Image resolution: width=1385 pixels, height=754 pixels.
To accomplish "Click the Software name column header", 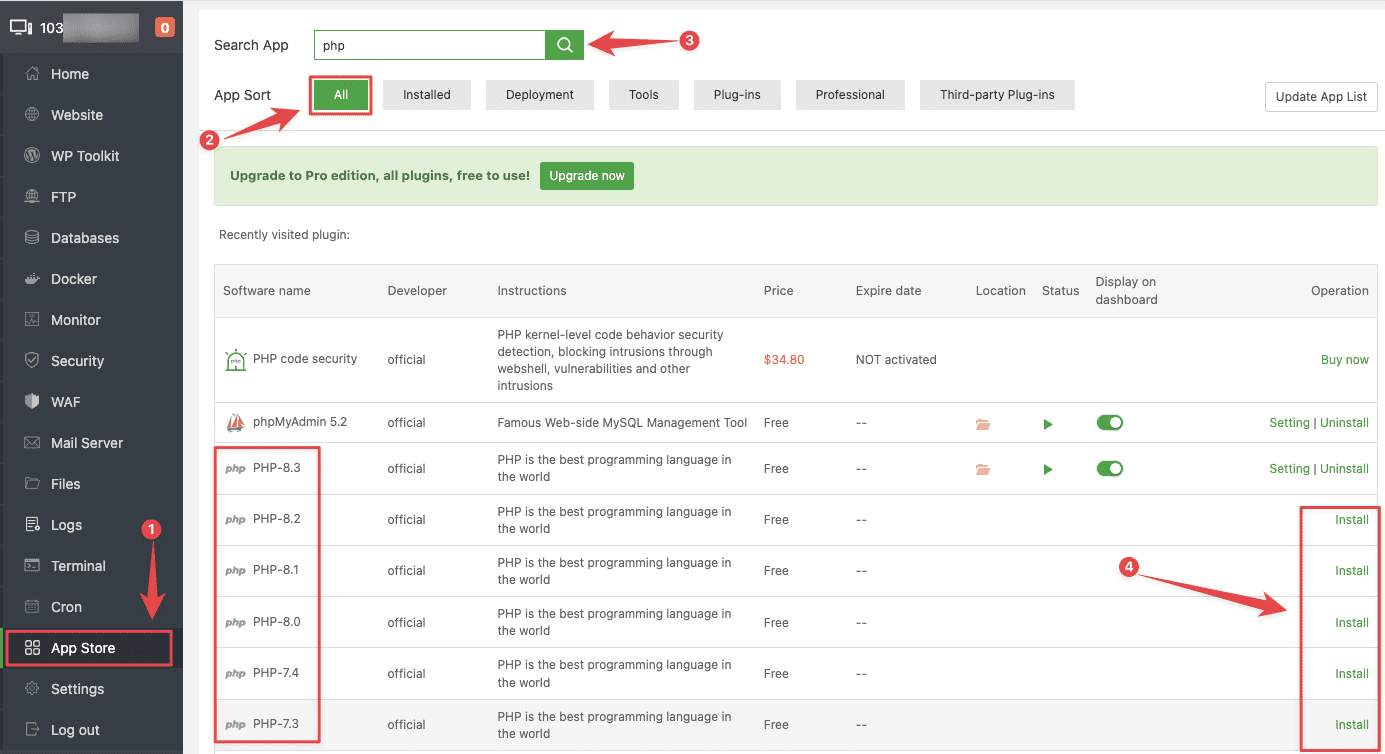I will click(267, 291).
